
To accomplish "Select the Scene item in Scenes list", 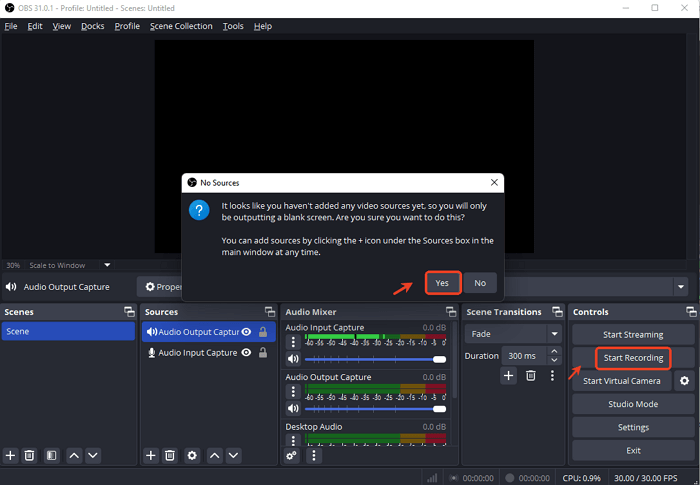I will click(68, 331).
